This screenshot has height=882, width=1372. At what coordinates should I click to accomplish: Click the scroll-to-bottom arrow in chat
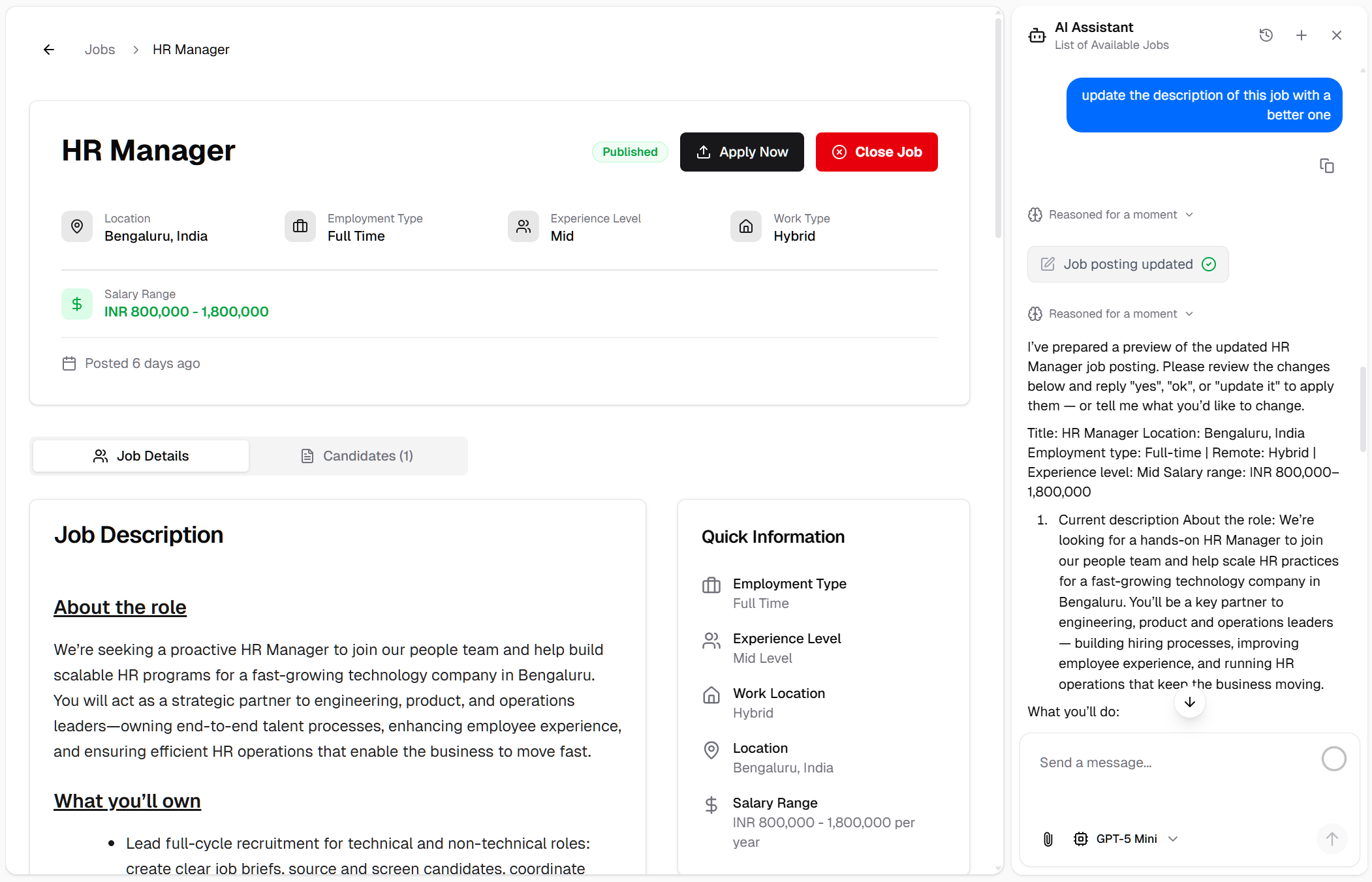coord(1189,703)
